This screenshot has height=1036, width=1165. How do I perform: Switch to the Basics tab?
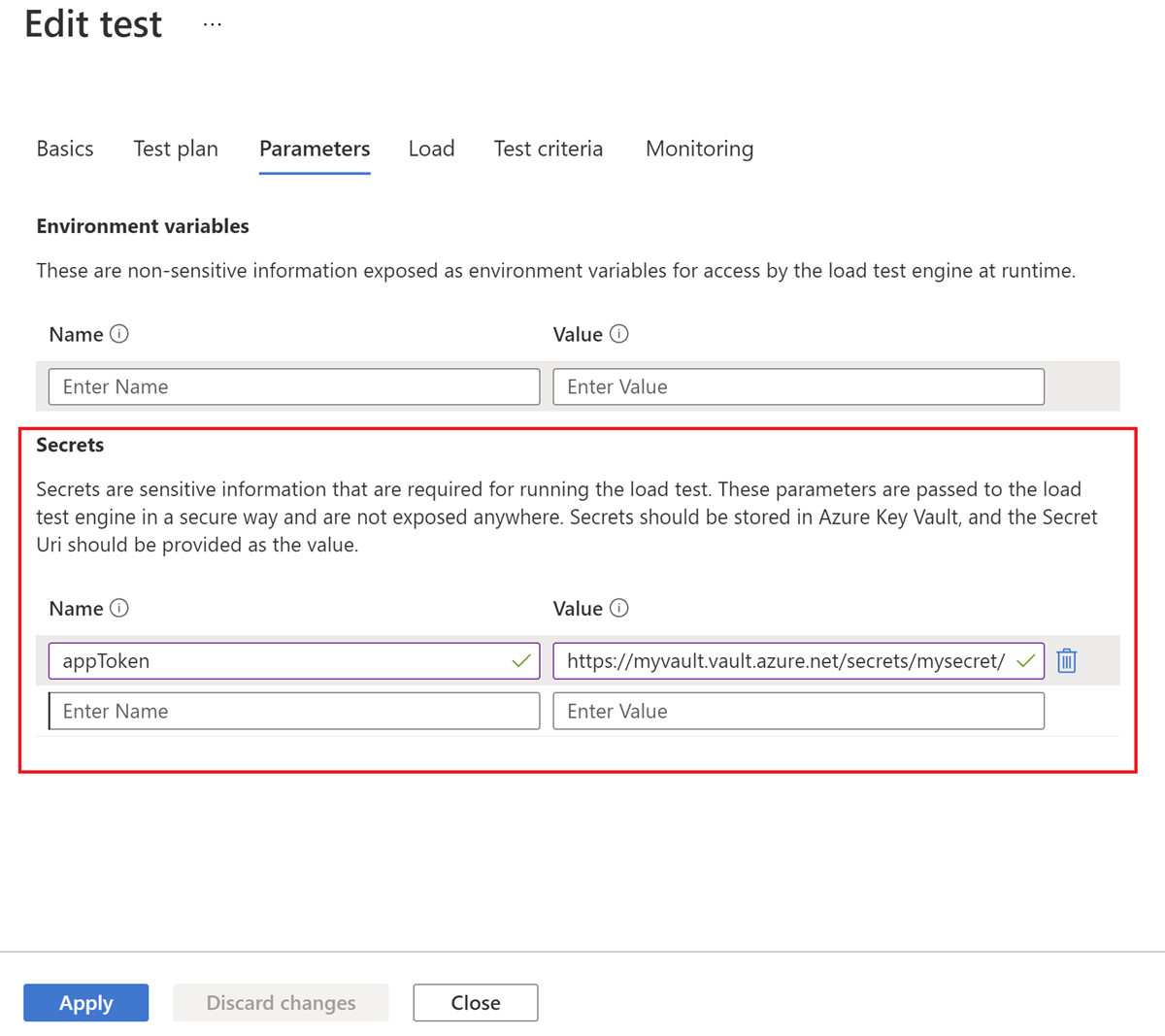tap(64, 149)
